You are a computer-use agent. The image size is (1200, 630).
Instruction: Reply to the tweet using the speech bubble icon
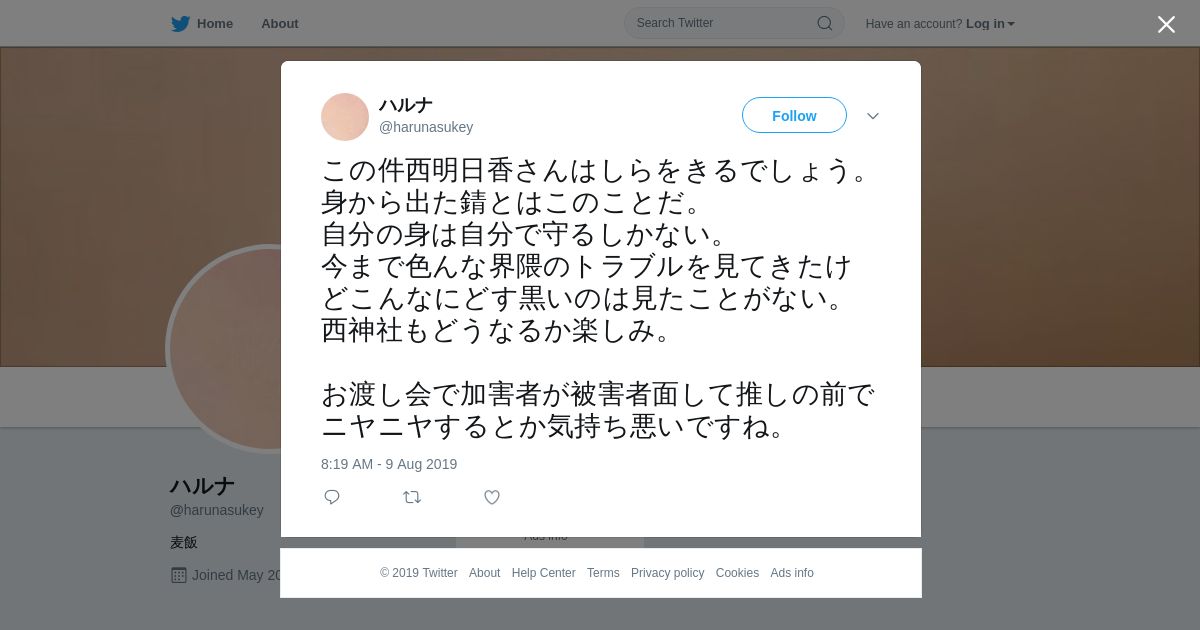pos(332,497)
